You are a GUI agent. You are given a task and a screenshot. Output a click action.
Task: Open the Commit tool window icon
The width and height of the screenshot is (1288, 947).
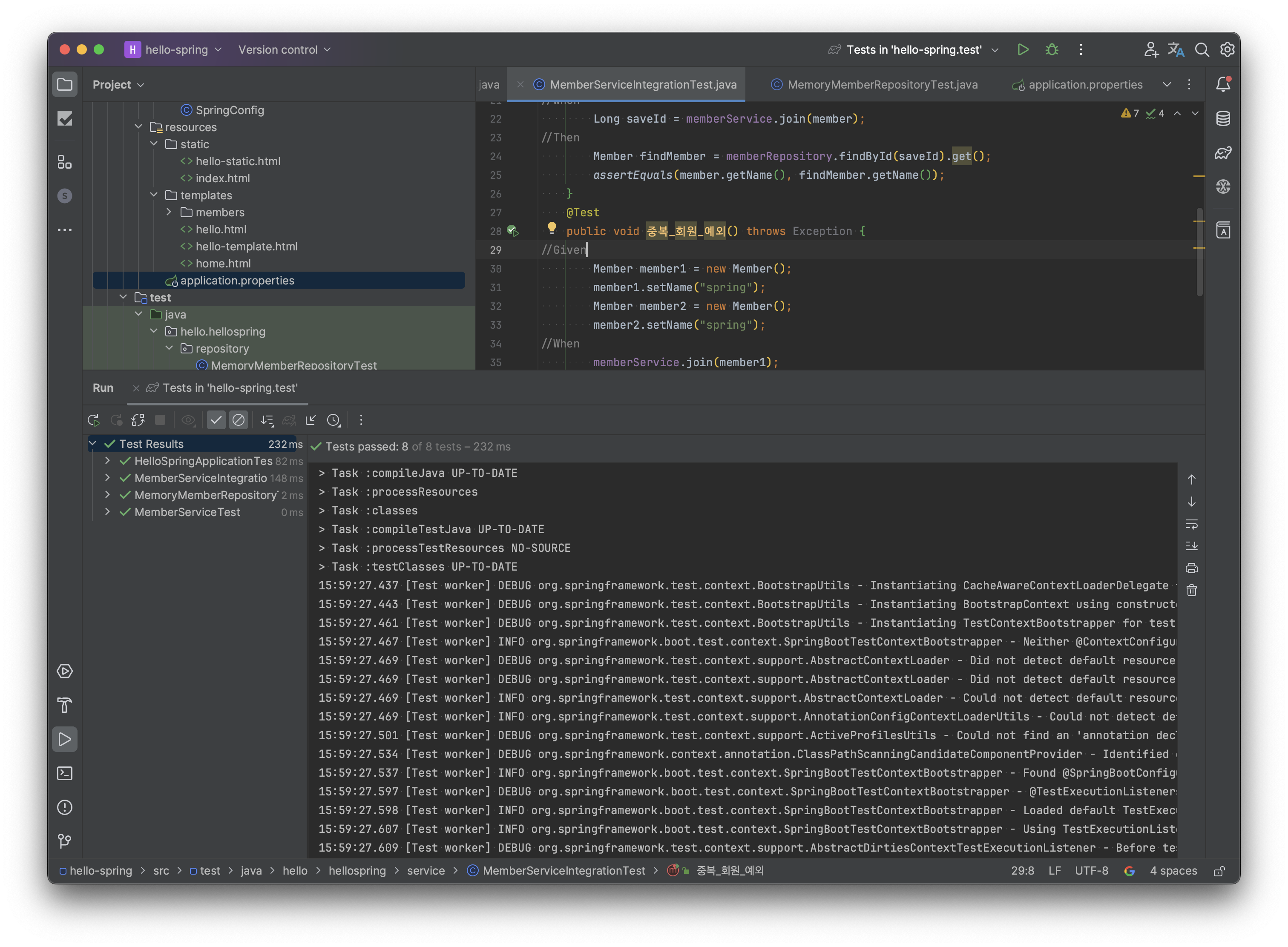pyautogui.click(x=65, y=119)
